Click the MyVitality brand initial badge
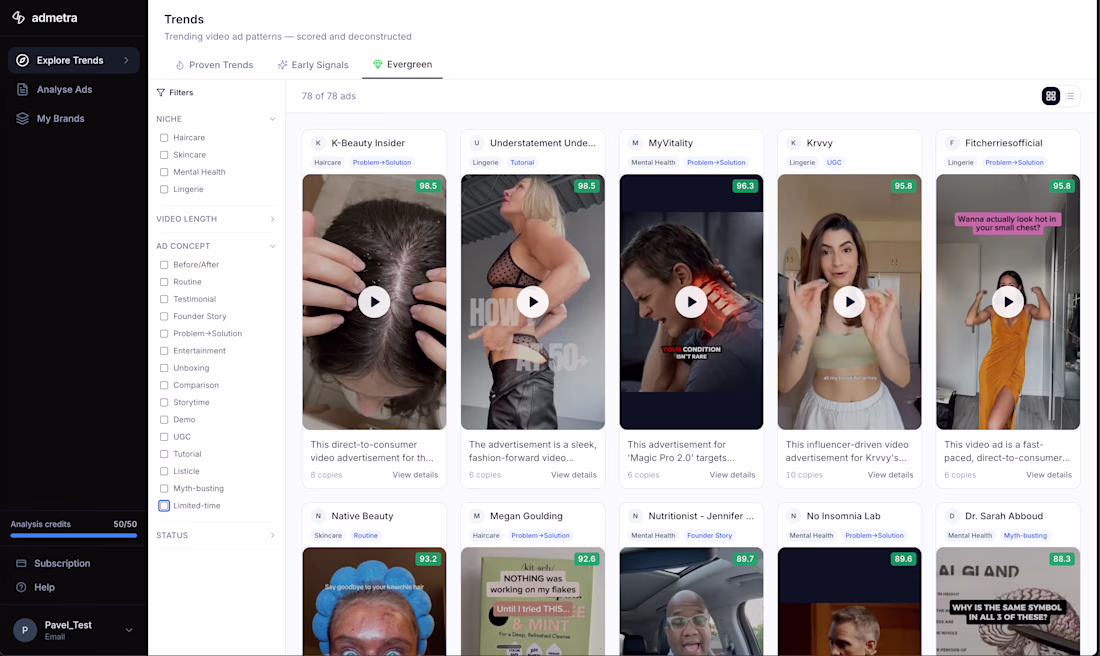Viewport: 1100px width, 656px height. tap(635, 142)
